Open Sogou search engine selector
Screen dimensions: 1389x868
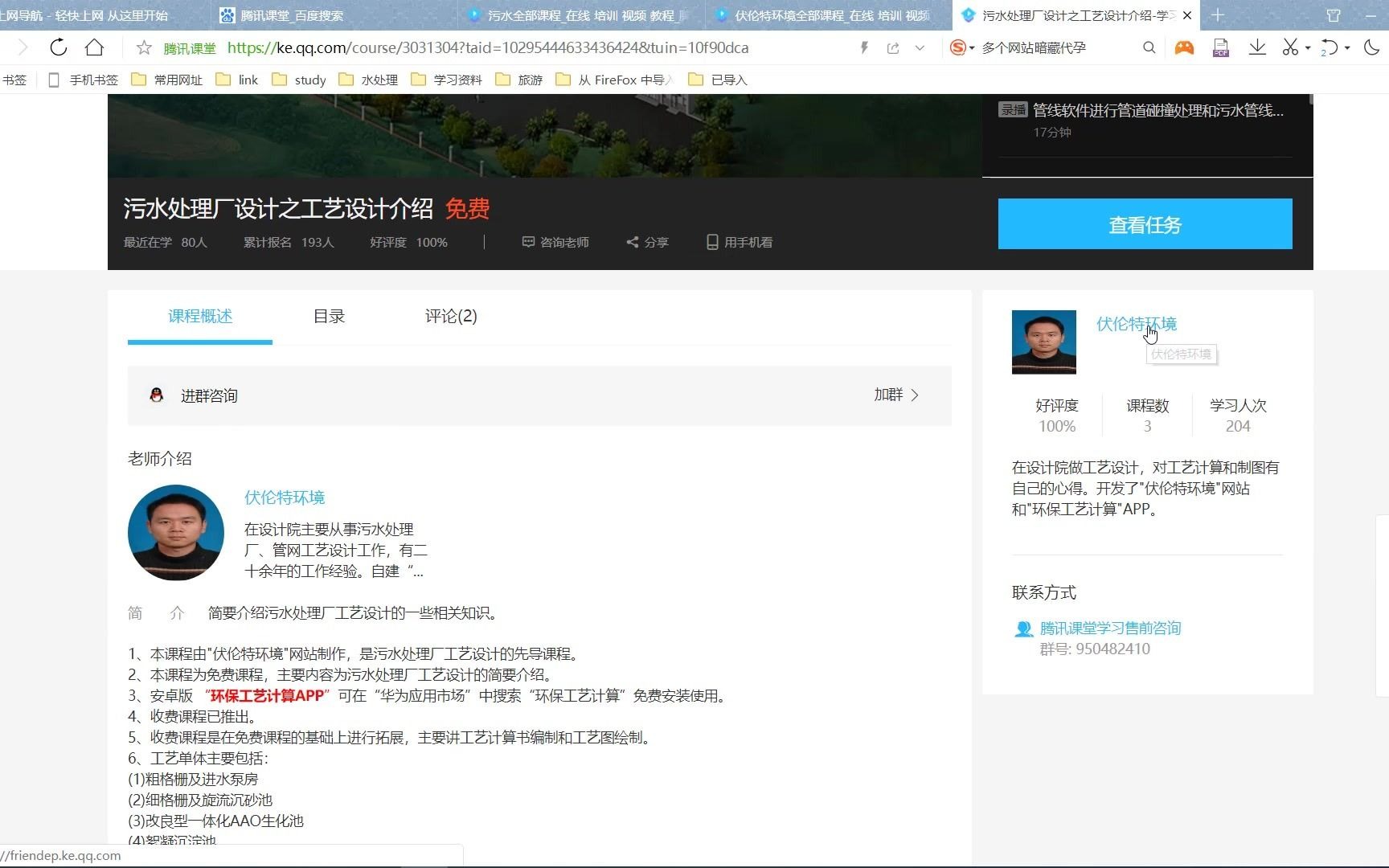[961, 47]
